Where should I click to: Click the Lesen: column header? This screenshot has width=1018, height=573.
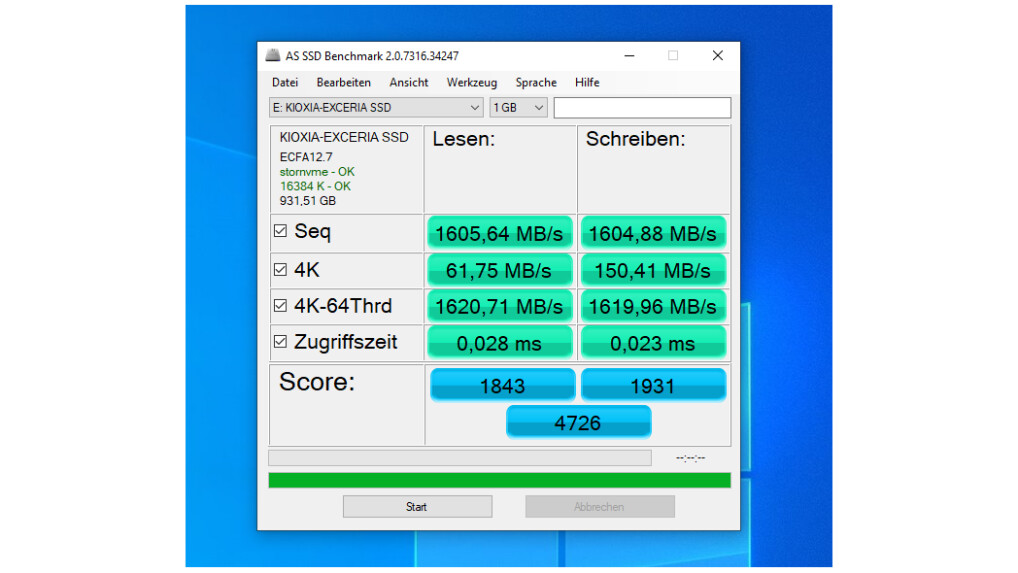pyautogui.click(x=464, y=139)
